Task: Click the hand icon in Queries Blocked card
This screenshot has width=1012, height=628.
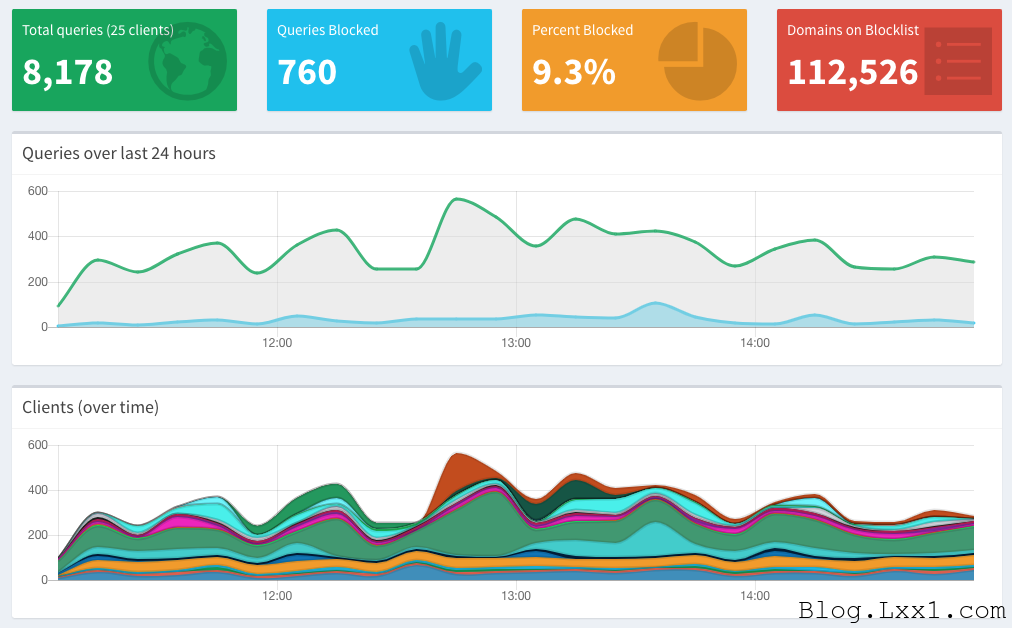Action: tap(445, 61)
